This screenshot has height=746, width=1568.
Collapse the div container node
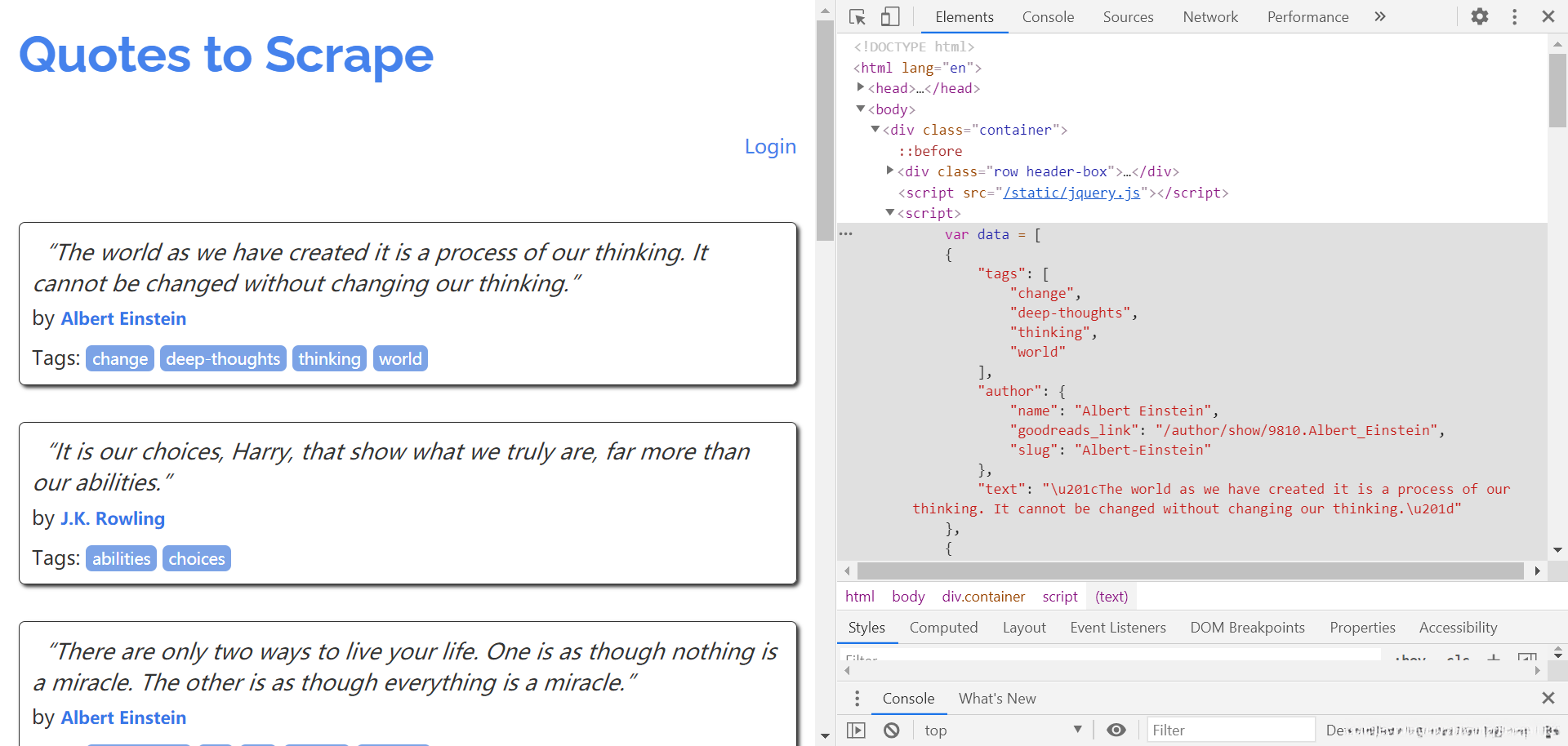(x=875, y=129)
